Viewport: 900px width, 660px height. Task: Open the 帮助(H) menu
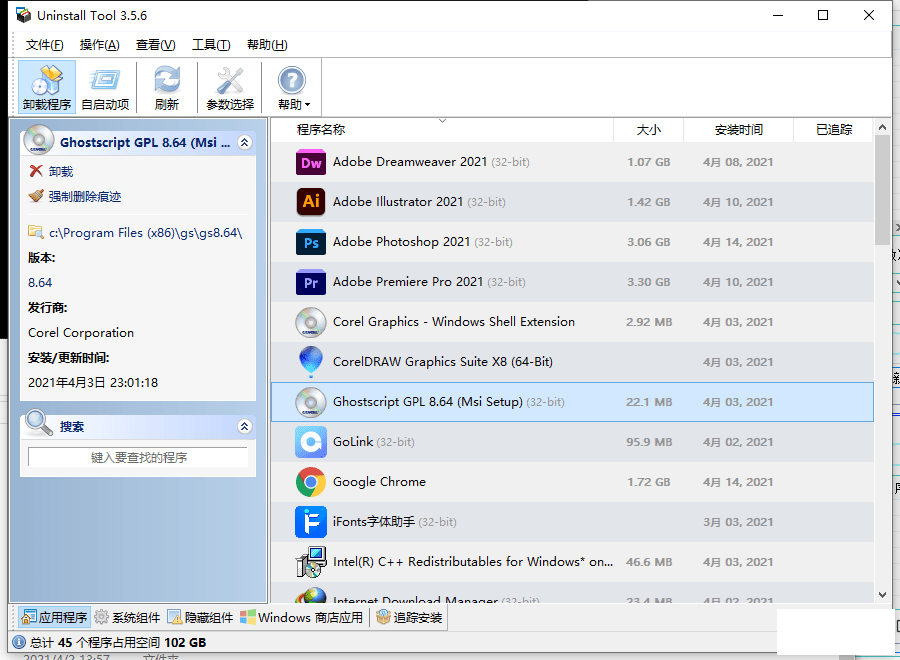click(267, 45)
